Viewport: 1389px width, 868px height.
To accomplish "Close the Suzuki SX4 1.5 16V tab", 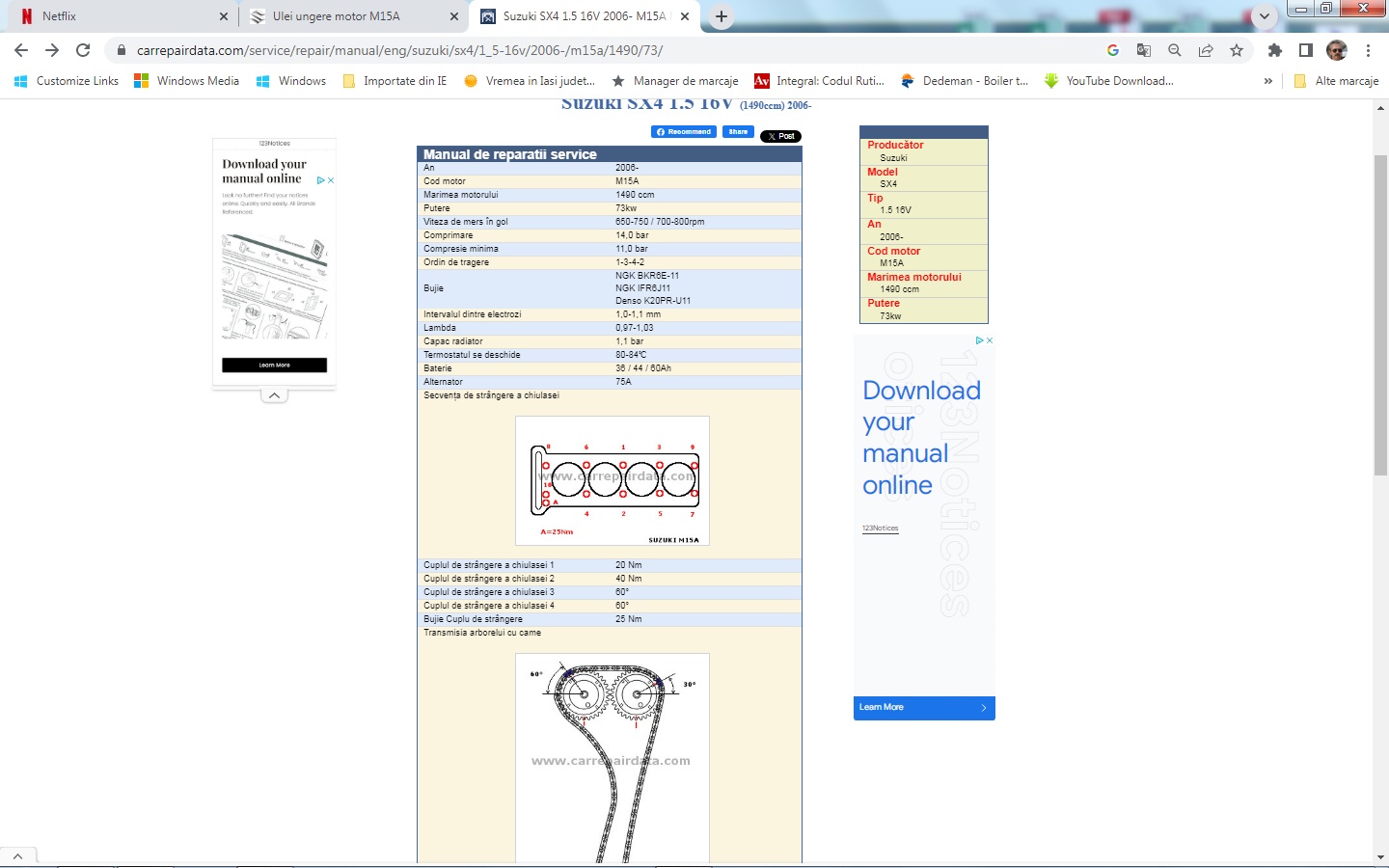I will coord(685,16).
